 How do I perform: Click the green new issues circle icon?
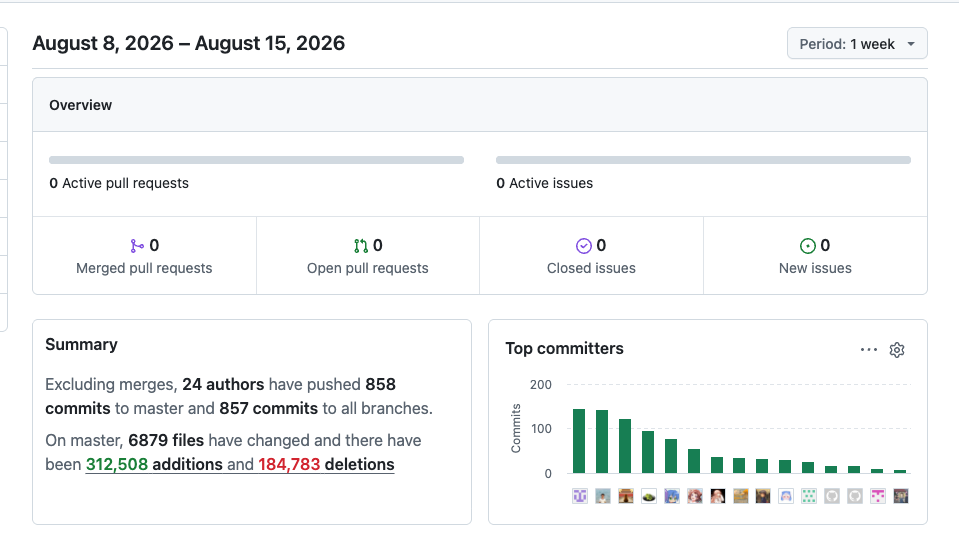pyautogui.click(x=808, y=246)
